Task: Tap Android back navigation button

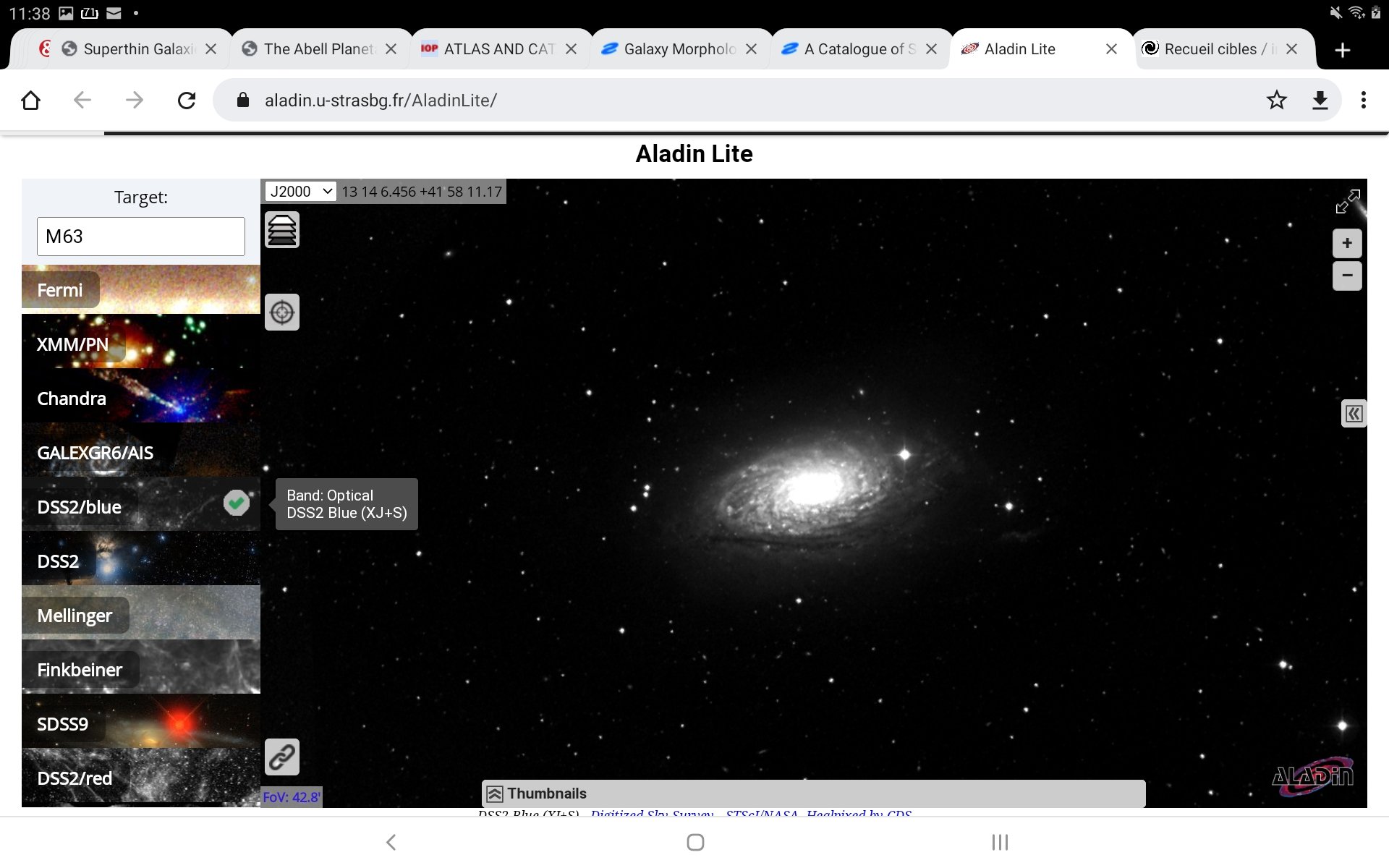Action: pyautogui.click(x=391, y=842)
